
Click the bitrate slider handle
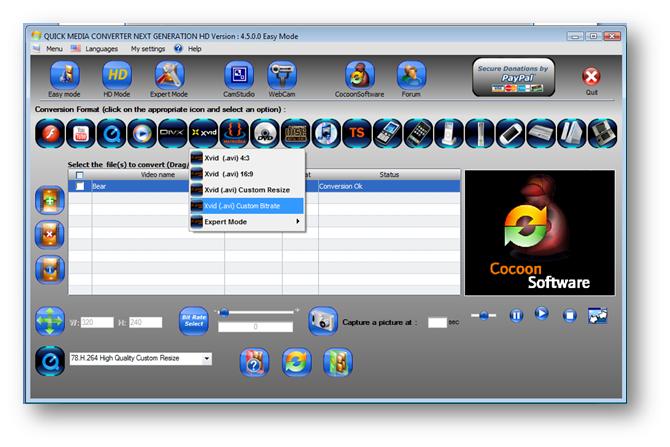(x=223, y=313)
